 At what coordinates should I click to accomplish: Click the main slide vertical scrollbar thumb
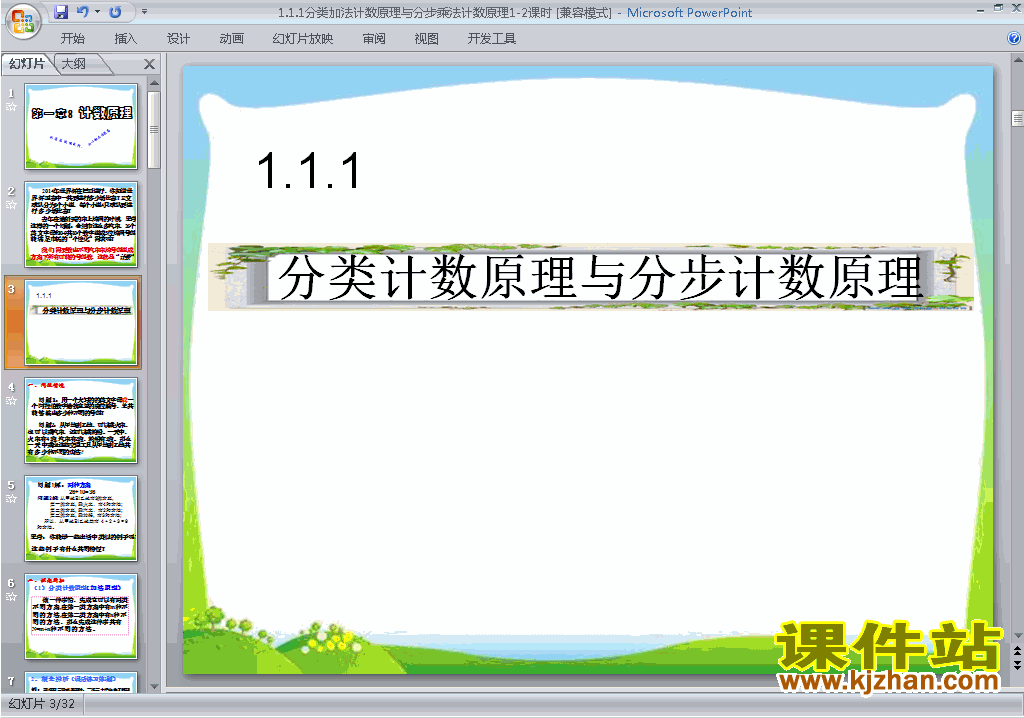[x=1017, y=118]
